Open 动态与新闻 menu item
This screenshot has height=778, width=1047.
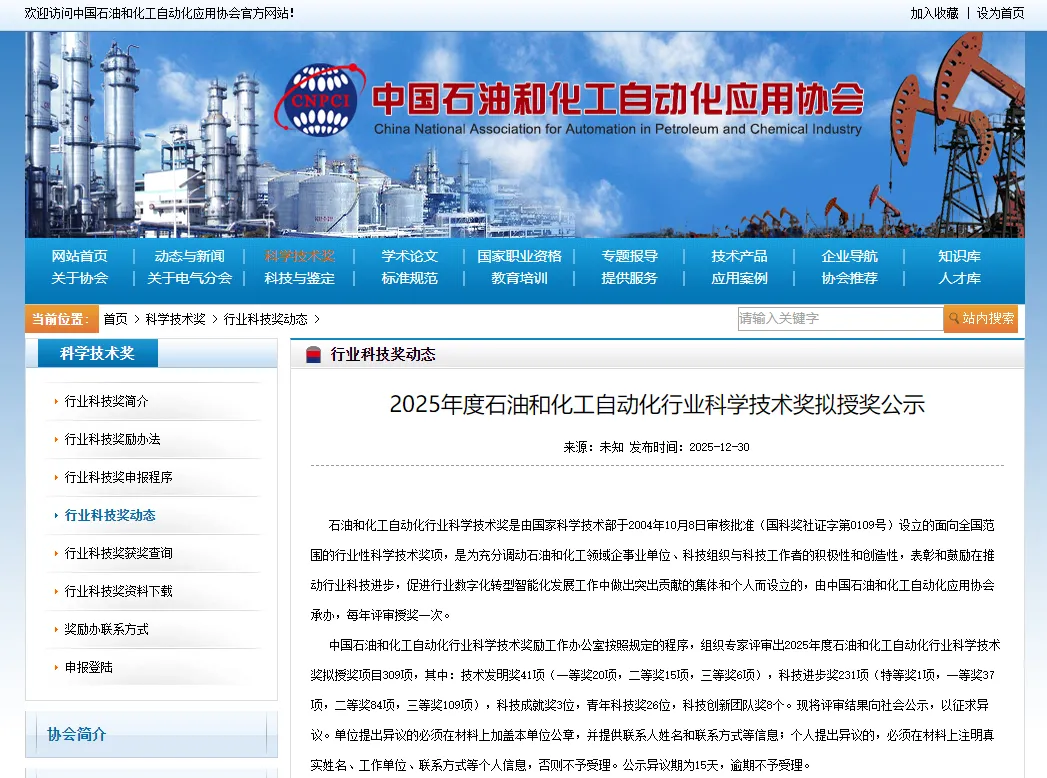tap(190, 256)
